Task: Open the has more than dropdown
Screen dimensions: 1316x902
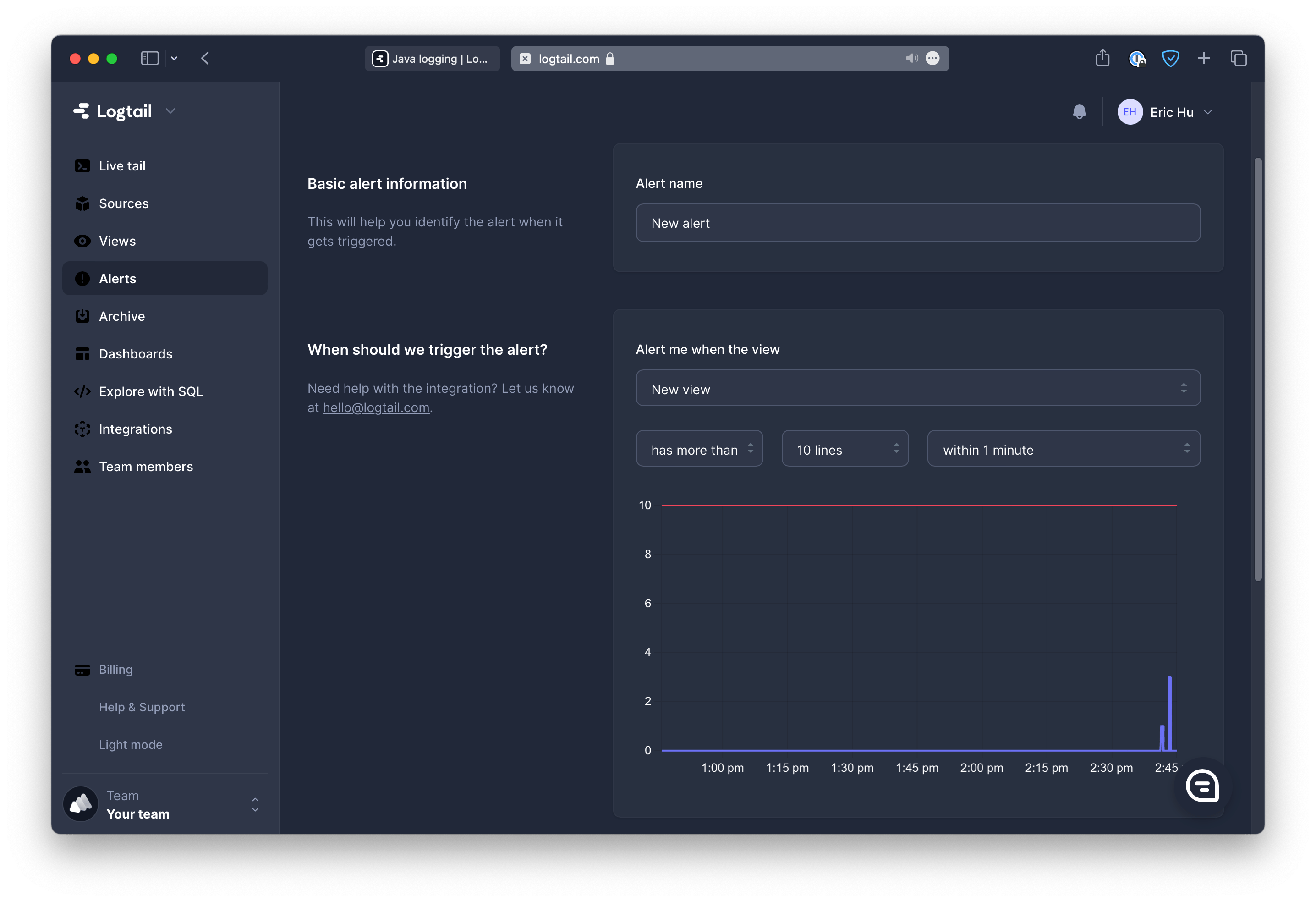Action: 699,449
